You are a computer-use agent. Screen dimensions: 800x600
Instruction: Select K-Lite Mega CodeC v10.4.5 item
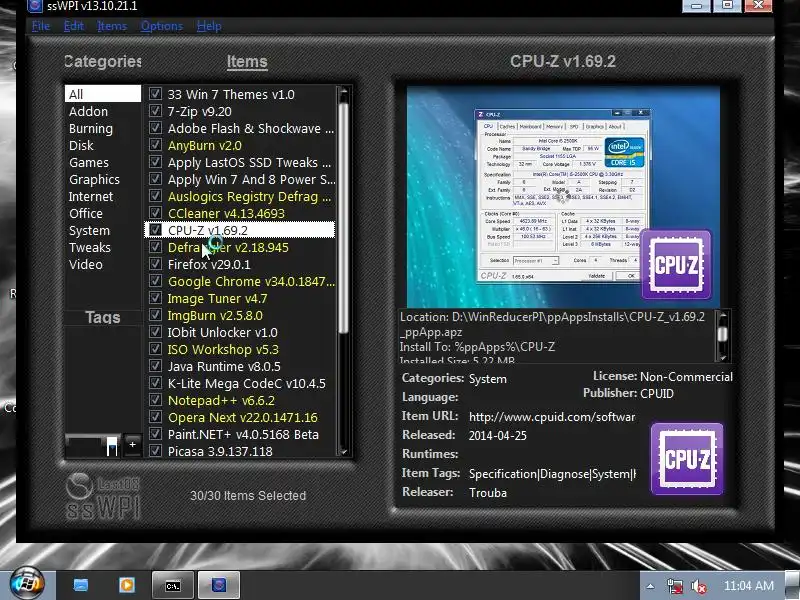[246, 384]
